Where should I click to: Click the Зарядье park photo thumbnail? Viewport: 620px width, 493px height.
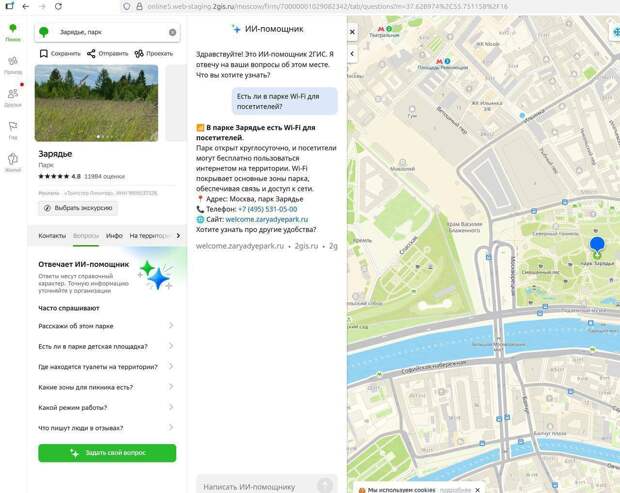click(x=96, y=103)
